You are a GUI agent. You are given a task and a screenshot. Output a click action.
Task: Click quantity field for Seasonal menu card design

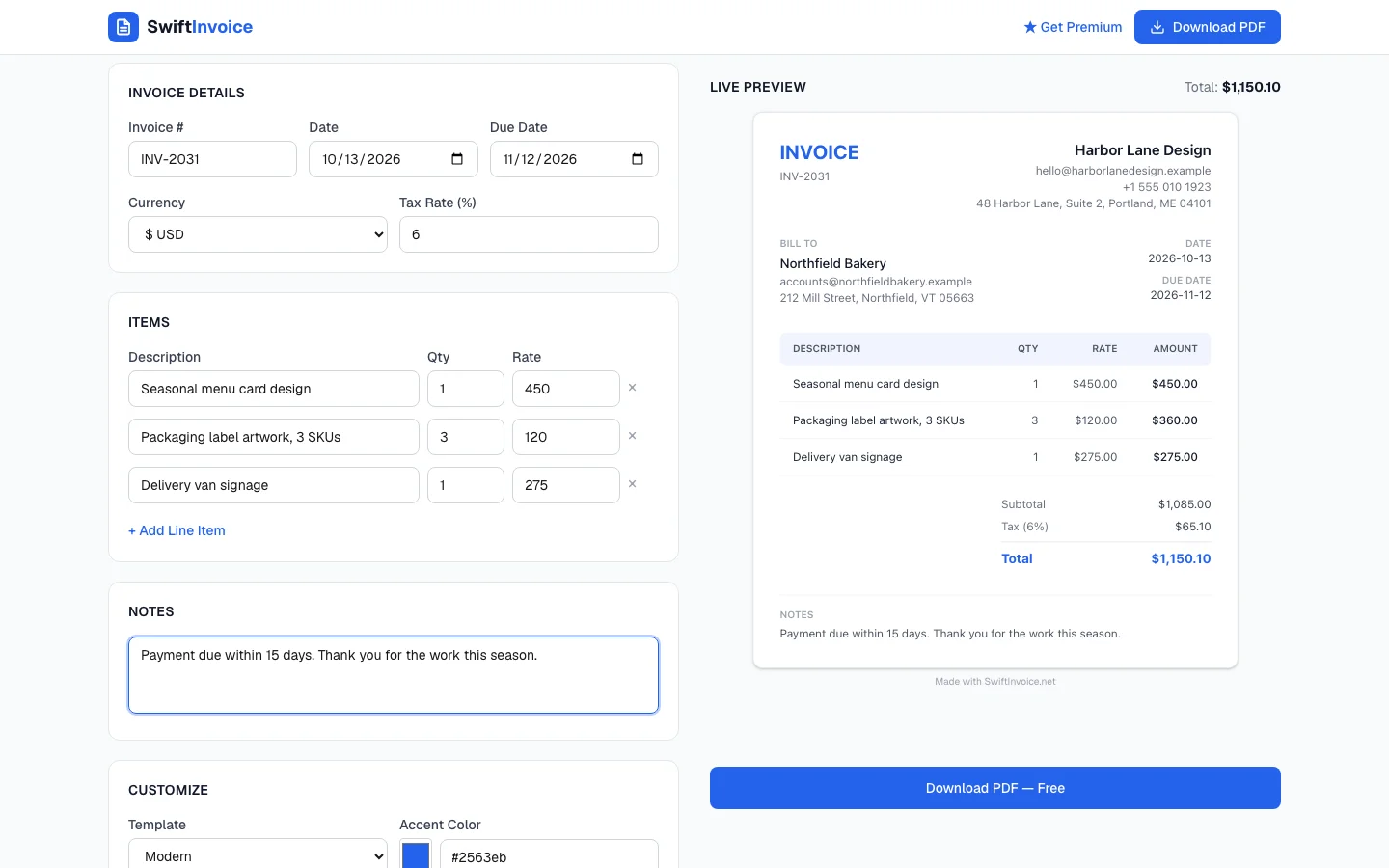coord(466,389)
